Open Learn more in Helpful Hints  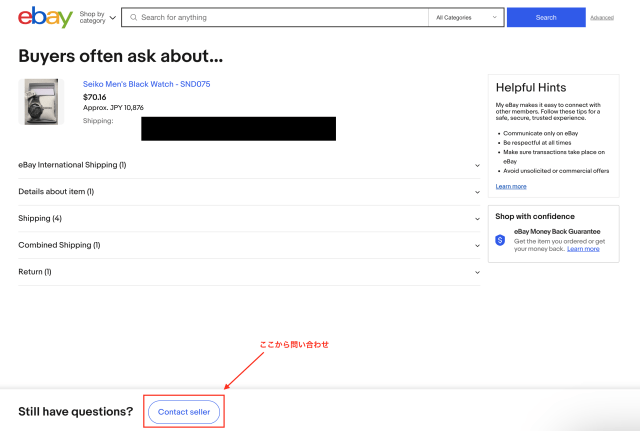511,186
